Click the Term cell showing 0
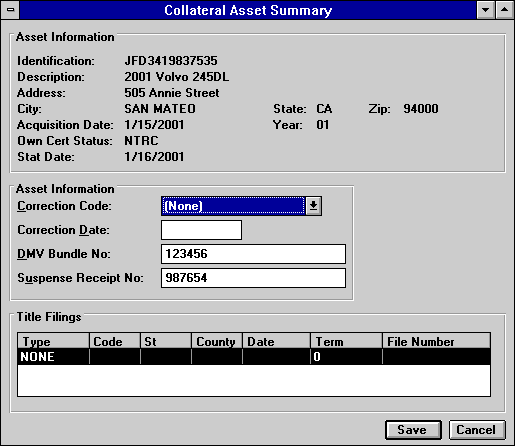 tap(346, 357)
